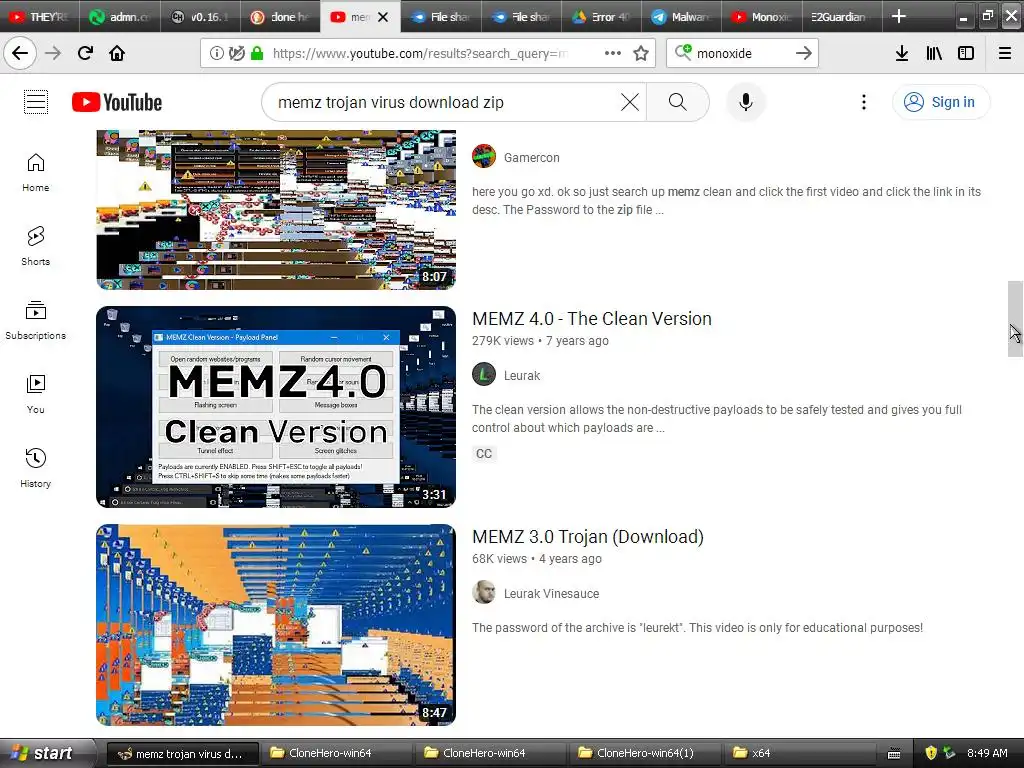Open YouTube settings three-dot menu

[x=864, y=102]
